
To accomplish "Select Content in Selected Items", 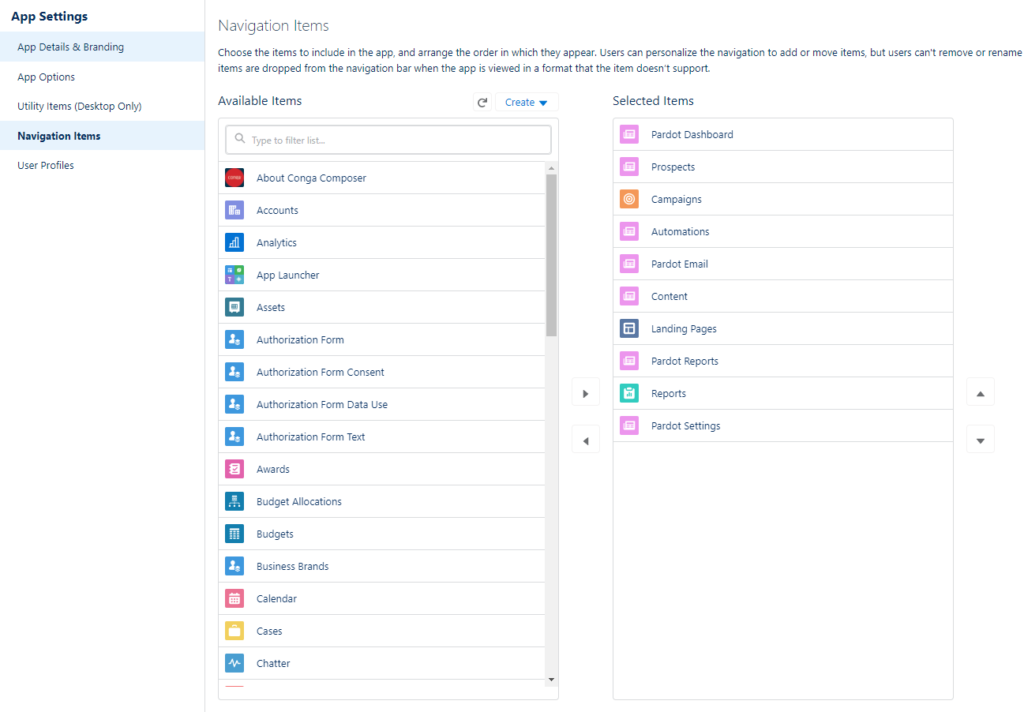I will point(783,296).
